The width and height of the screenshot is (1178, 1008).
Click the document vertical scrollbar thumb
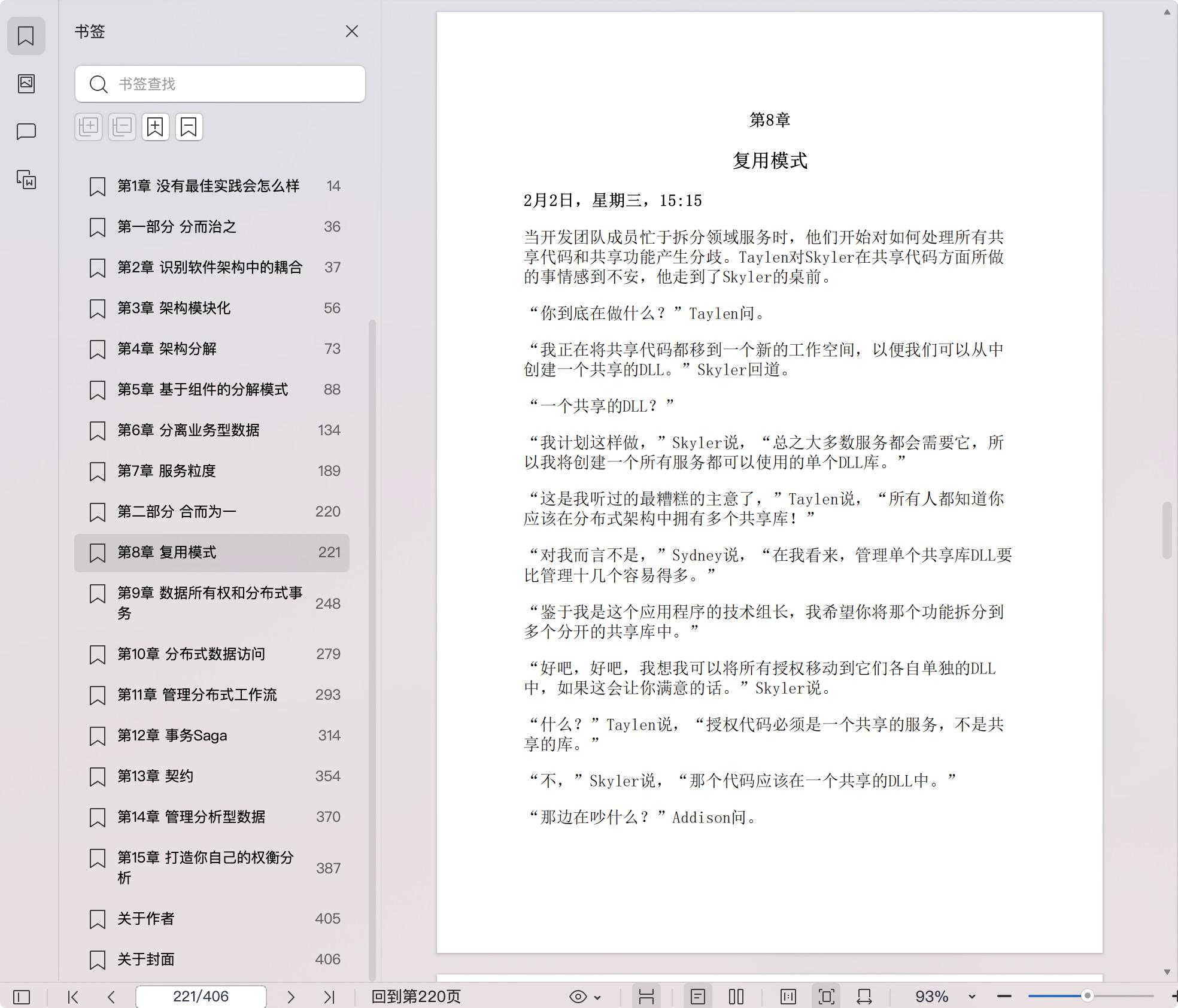(x=1167, y=530)
